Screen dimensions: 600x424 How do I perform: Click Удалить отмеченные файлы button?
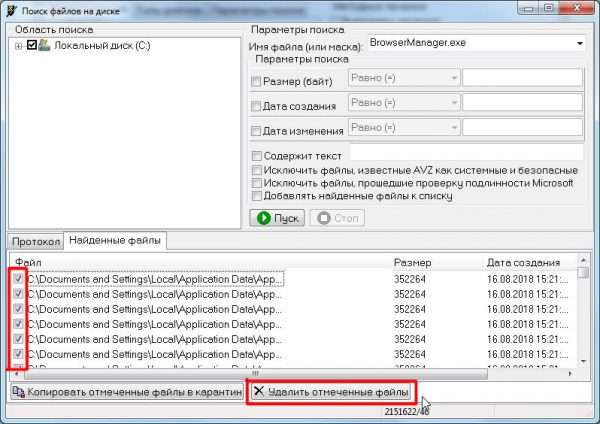(331, 392)
